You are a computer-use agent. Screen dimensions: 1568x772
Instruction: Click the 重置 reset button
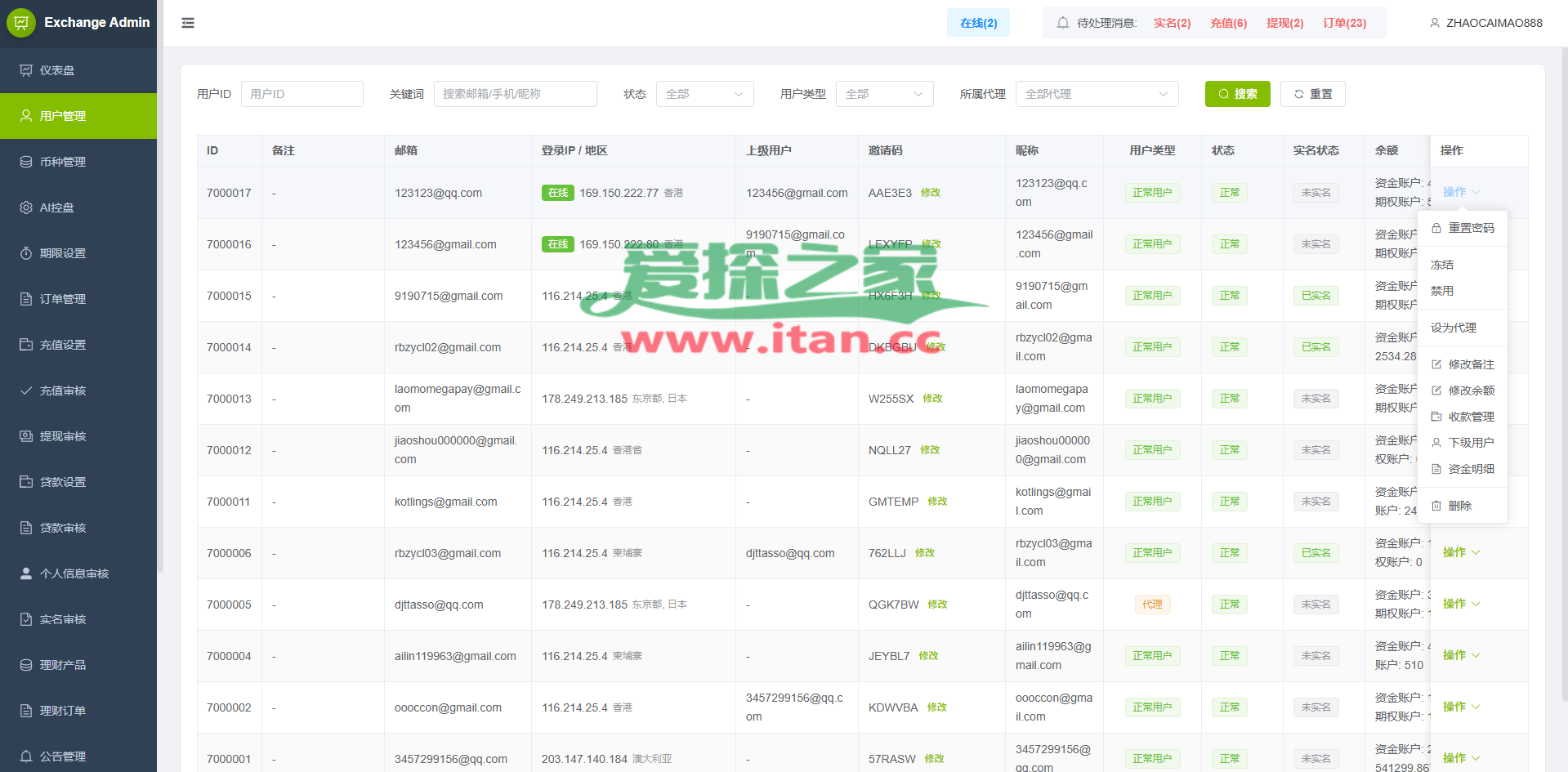[1312, 94]
